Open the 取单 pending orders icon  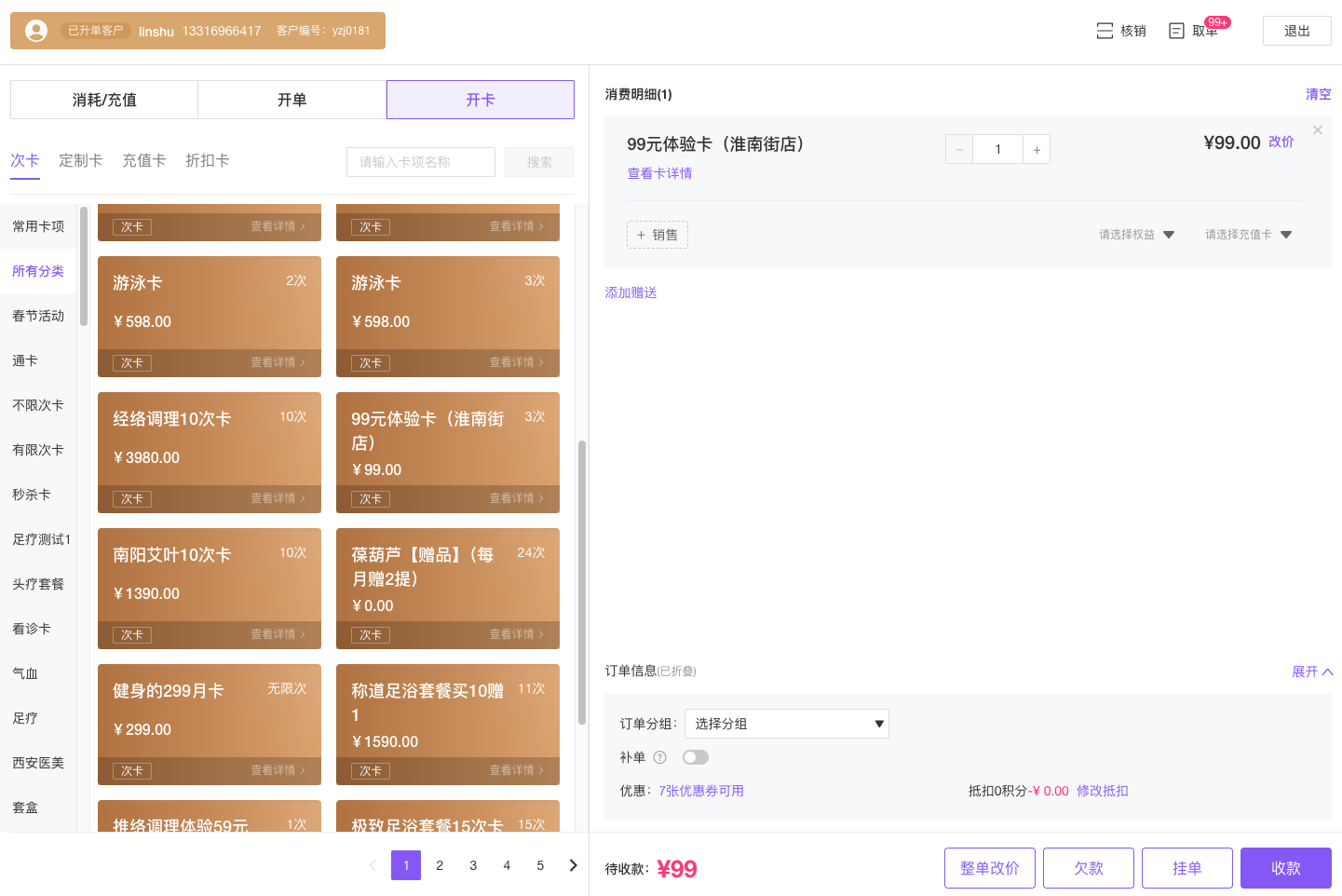(1177, 31)
